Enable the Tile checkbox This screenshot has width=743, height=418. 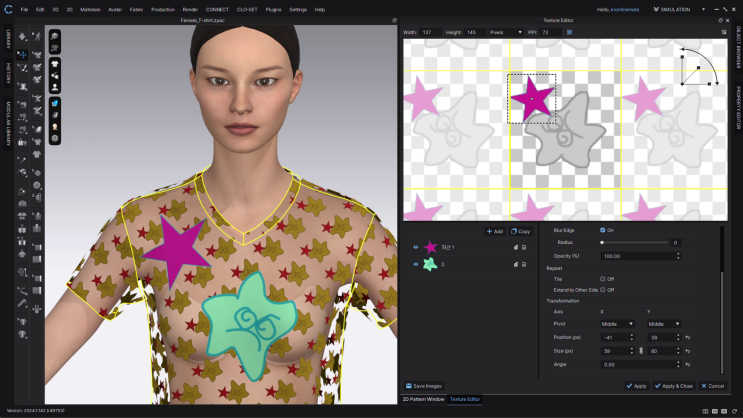pyautogui.click(x=602, y=279)
